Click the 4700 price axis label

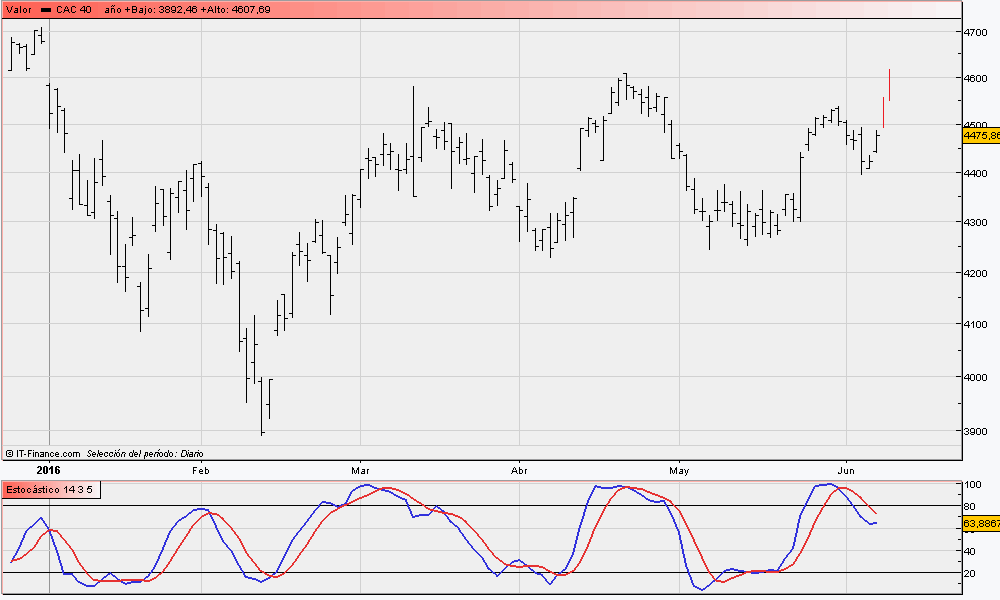point(976,32)
